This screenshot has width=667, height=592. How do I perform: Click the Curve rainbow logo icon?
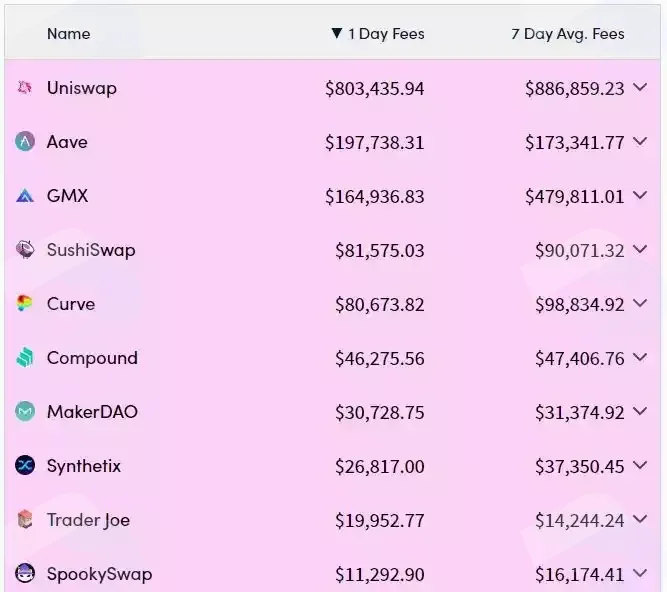(x=25, y=304)
